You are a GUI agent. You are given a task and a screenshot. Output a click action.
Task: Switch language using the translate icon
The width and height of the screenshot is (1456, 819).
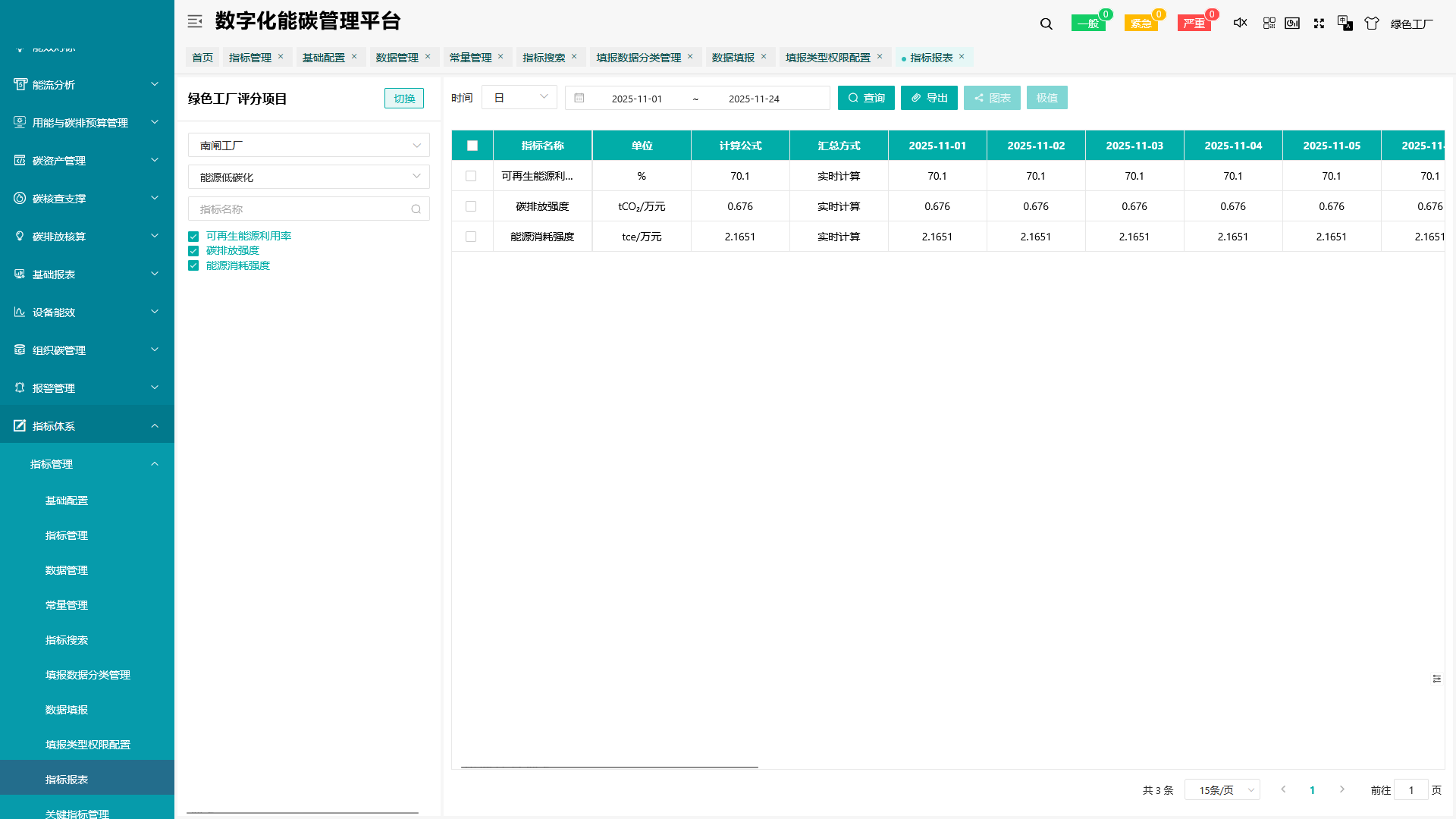(x=1345, y=24)
